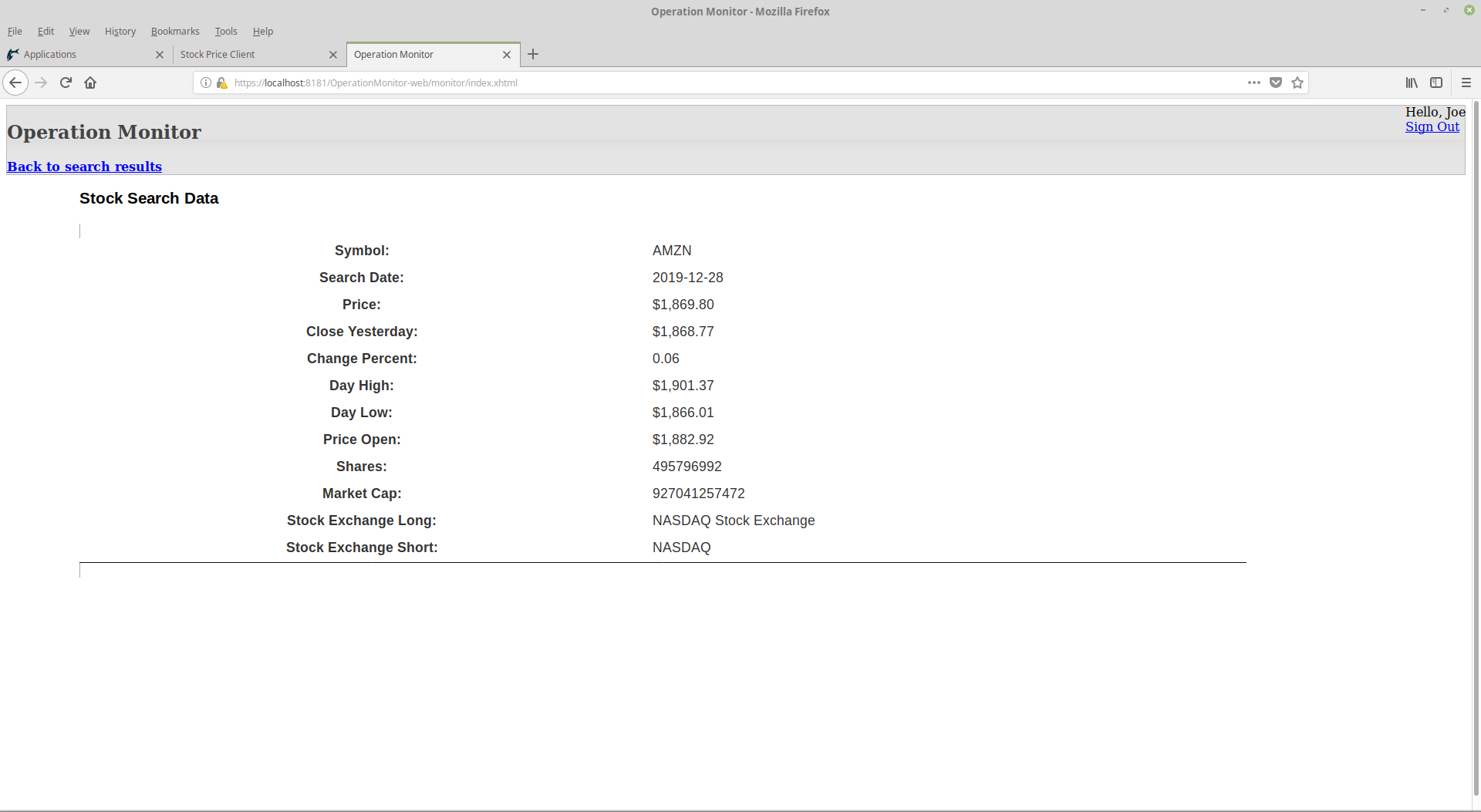Click the market cap value 927041257472
Viewport: 1481px width, 812px height.
699,494
